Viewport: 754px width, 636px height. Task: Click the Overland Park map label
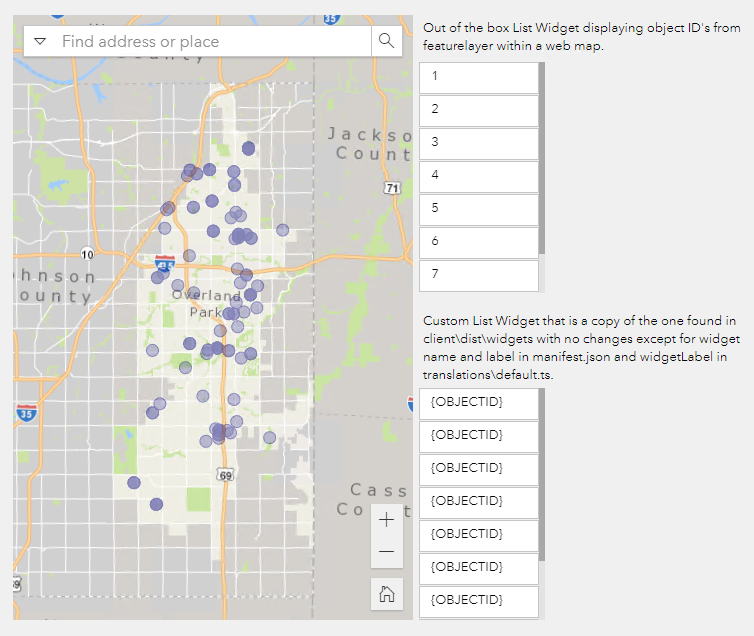[x=206, y=304]
